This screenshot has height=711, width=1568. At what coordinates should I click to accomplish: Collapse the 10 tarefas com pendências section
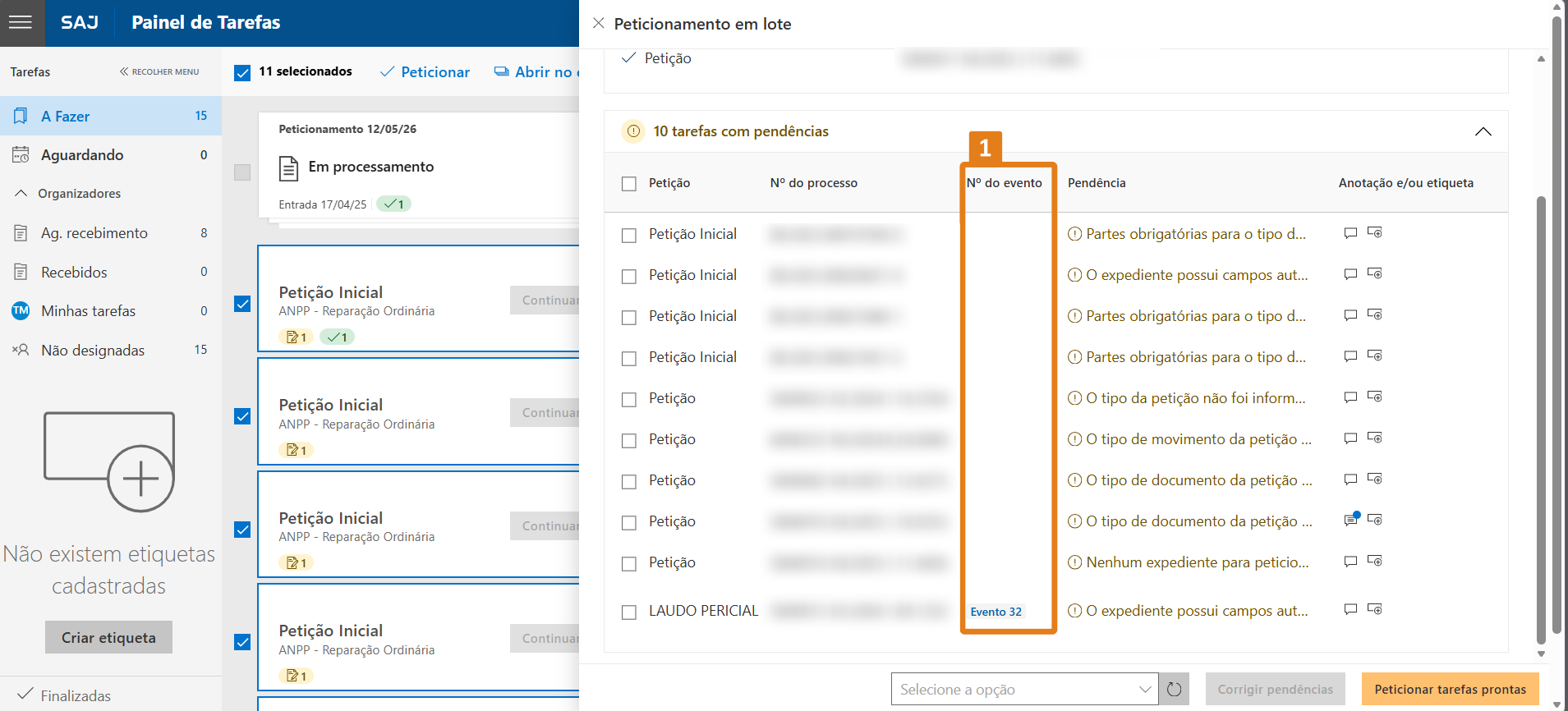[x=1483, y=131]
